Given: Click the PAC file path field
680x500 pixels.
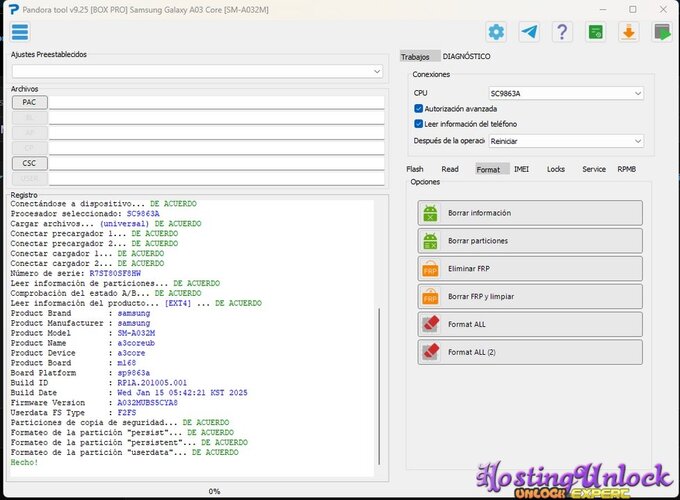Looking at the screenshot, I should point(216,102).
